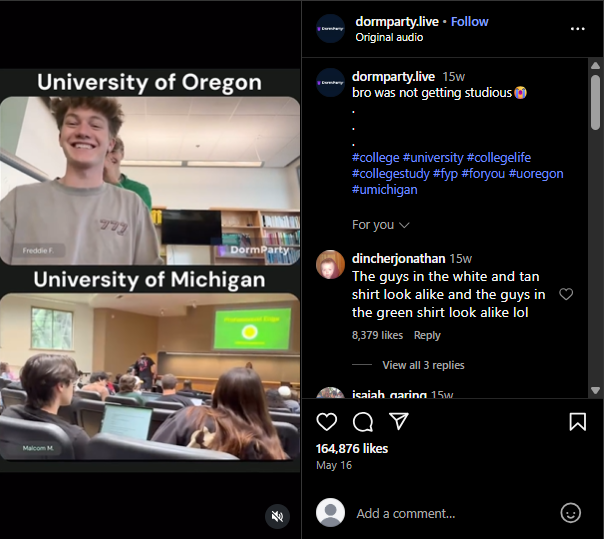The width and height of the screenshot is (604, 539).
Task: Open the three-dot more options menu
Action: pos(577,29)
